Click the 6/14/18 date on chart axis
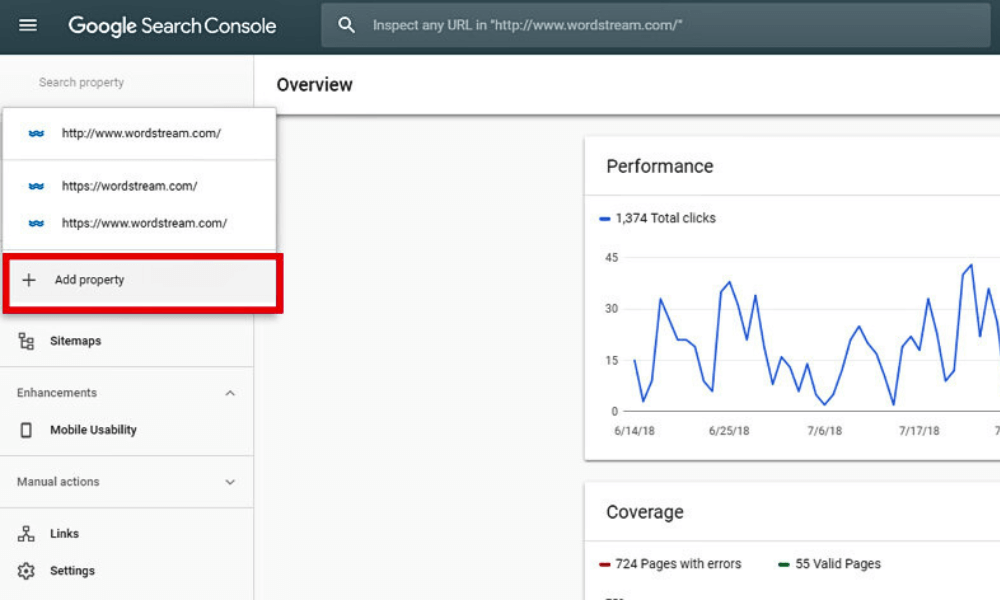Viewport: 1000px width, 600px height. coord(635,431)
